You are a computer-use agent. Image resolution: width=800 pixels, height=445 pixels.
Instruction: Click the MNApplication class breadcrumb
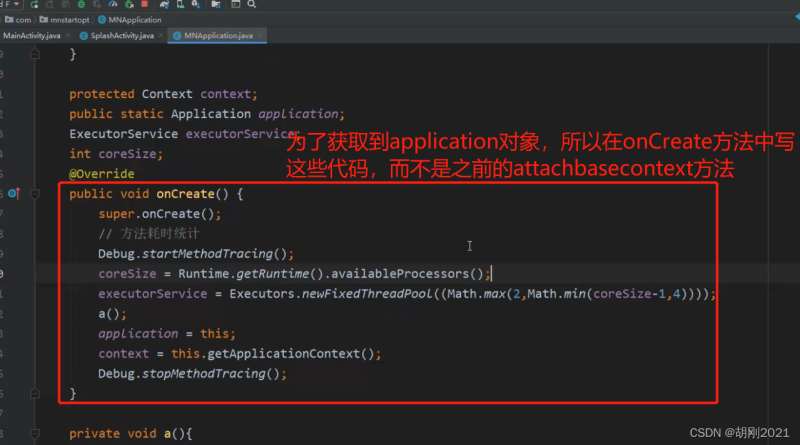point(133,20)
